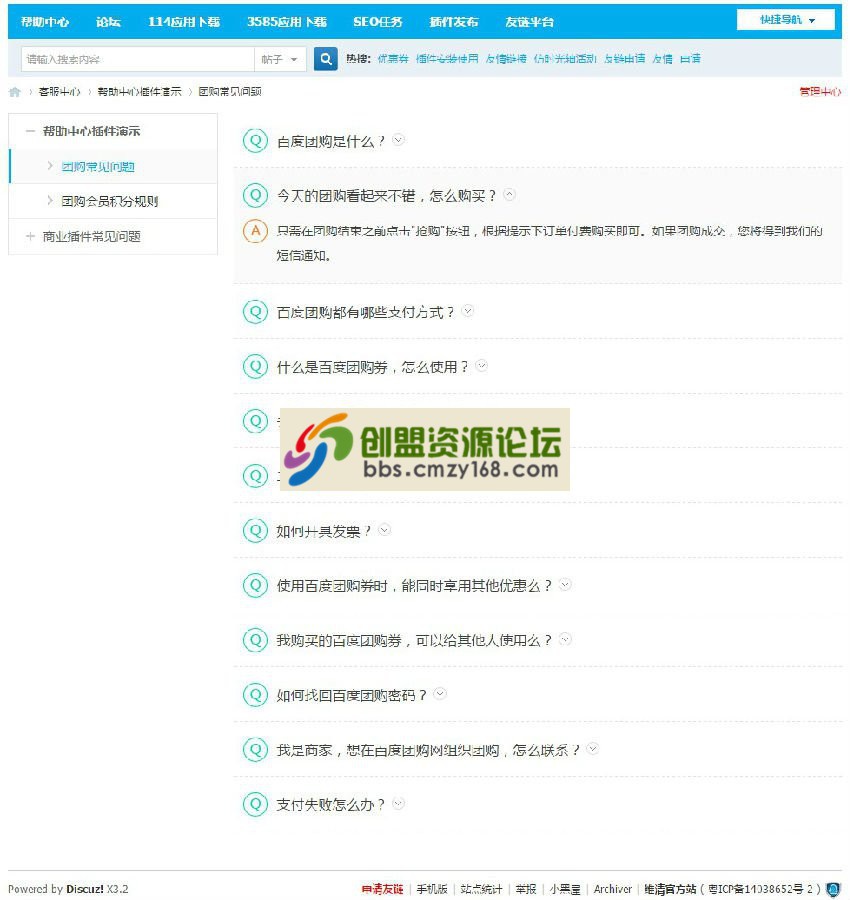Expand the arrow after 怎么联系
Image resolution: width=850 pixels, height=900 pixels.
593,748
